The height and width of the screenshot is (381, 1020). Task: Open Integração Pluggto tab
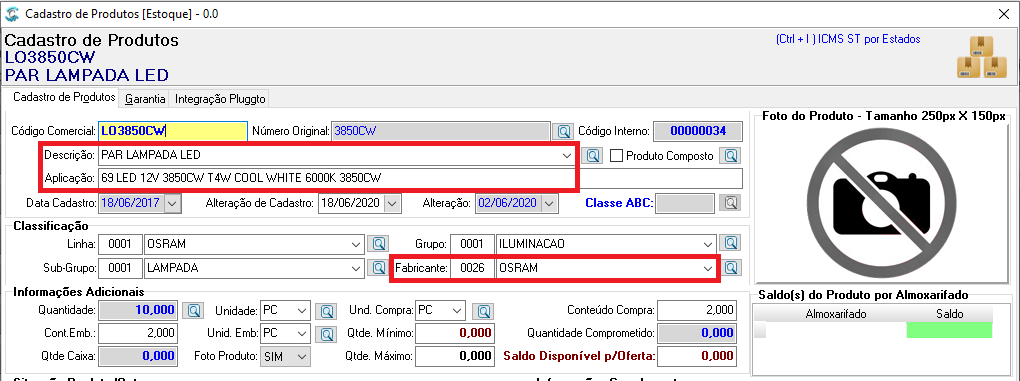[220, 99]
